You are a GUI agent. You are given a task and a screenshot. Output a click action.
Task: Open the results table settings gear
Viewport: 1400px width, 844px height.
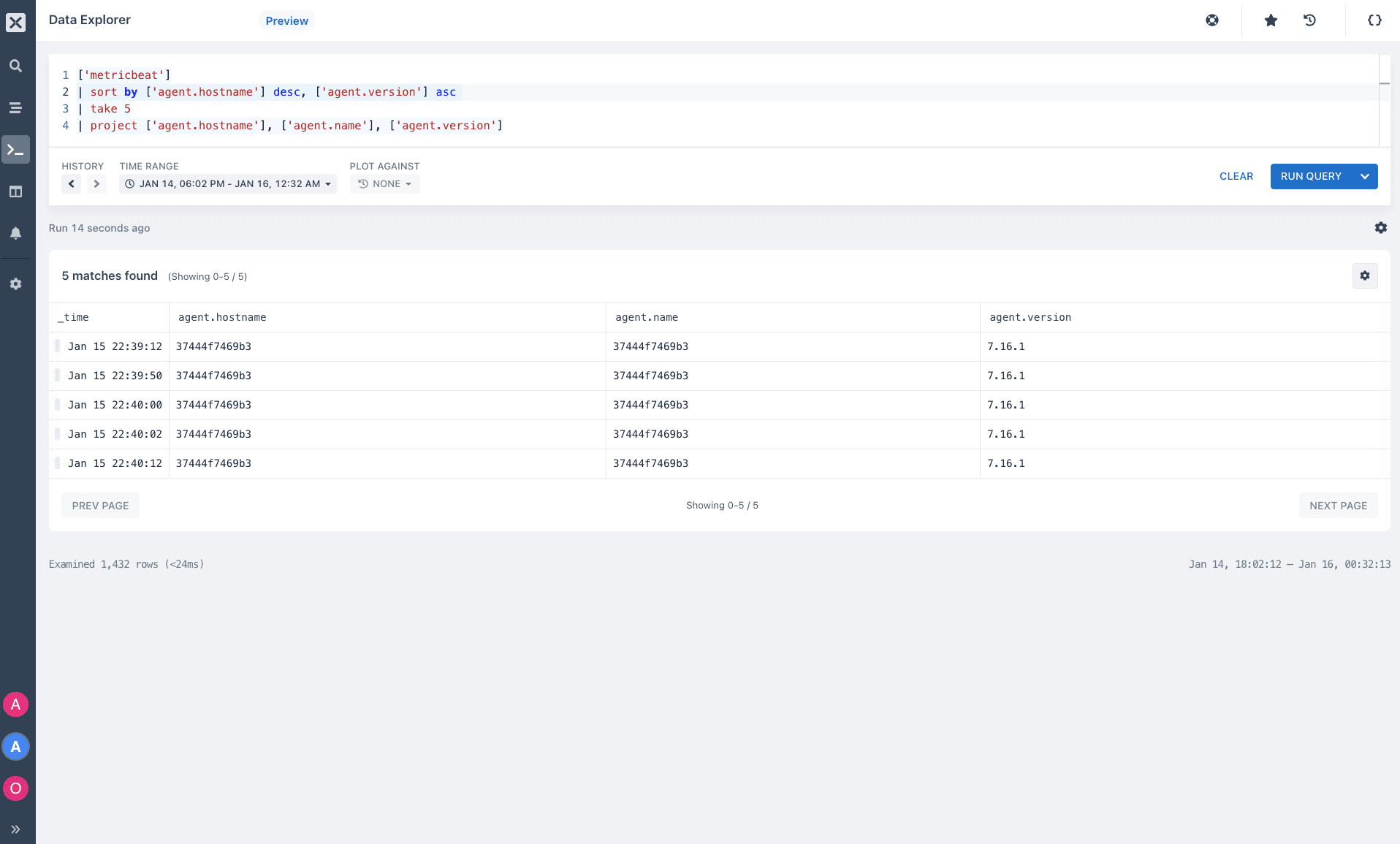[1365, 275]
